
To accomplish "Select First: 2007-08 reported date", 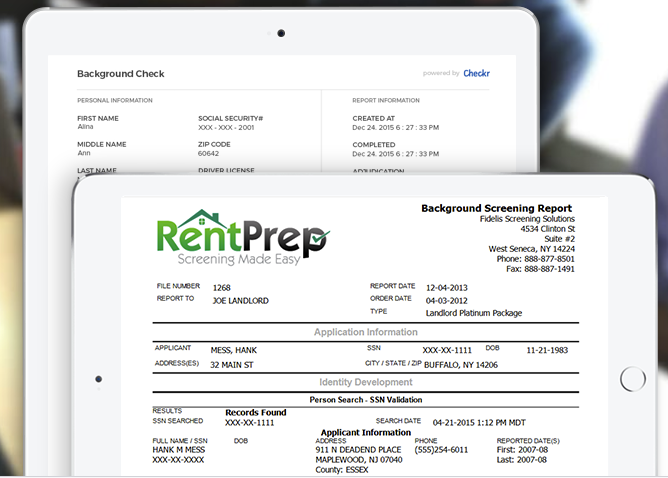I will [522, 450].
